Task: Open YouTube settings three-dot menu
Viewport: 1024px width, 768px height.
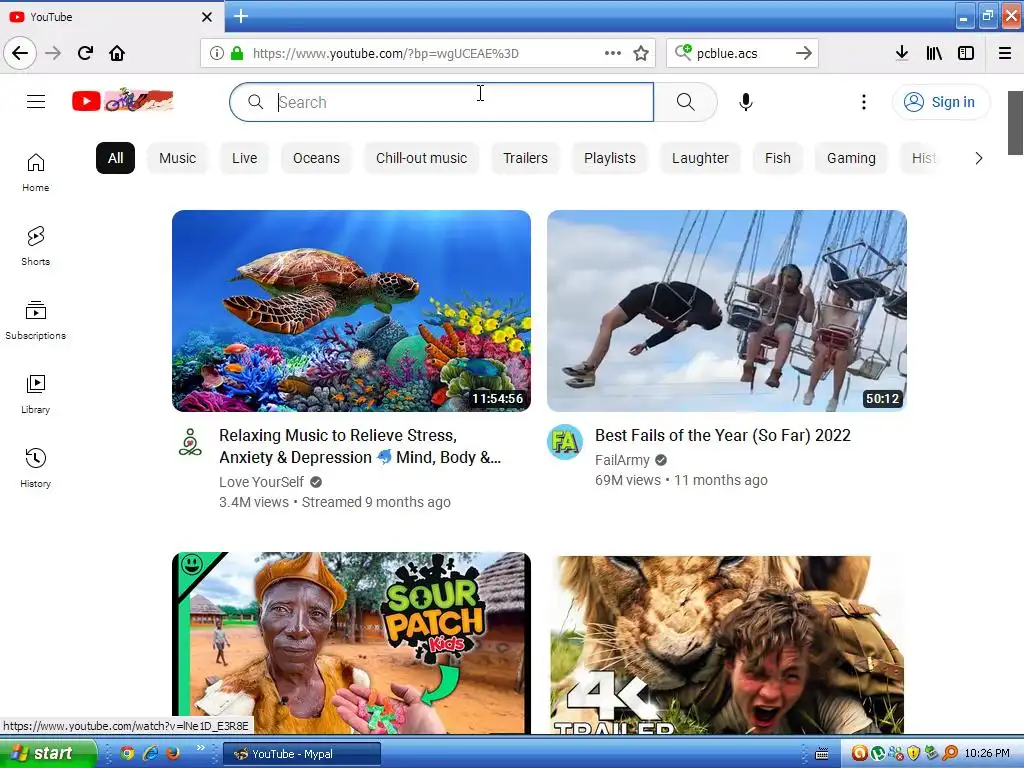Action: tap(863, 102)
